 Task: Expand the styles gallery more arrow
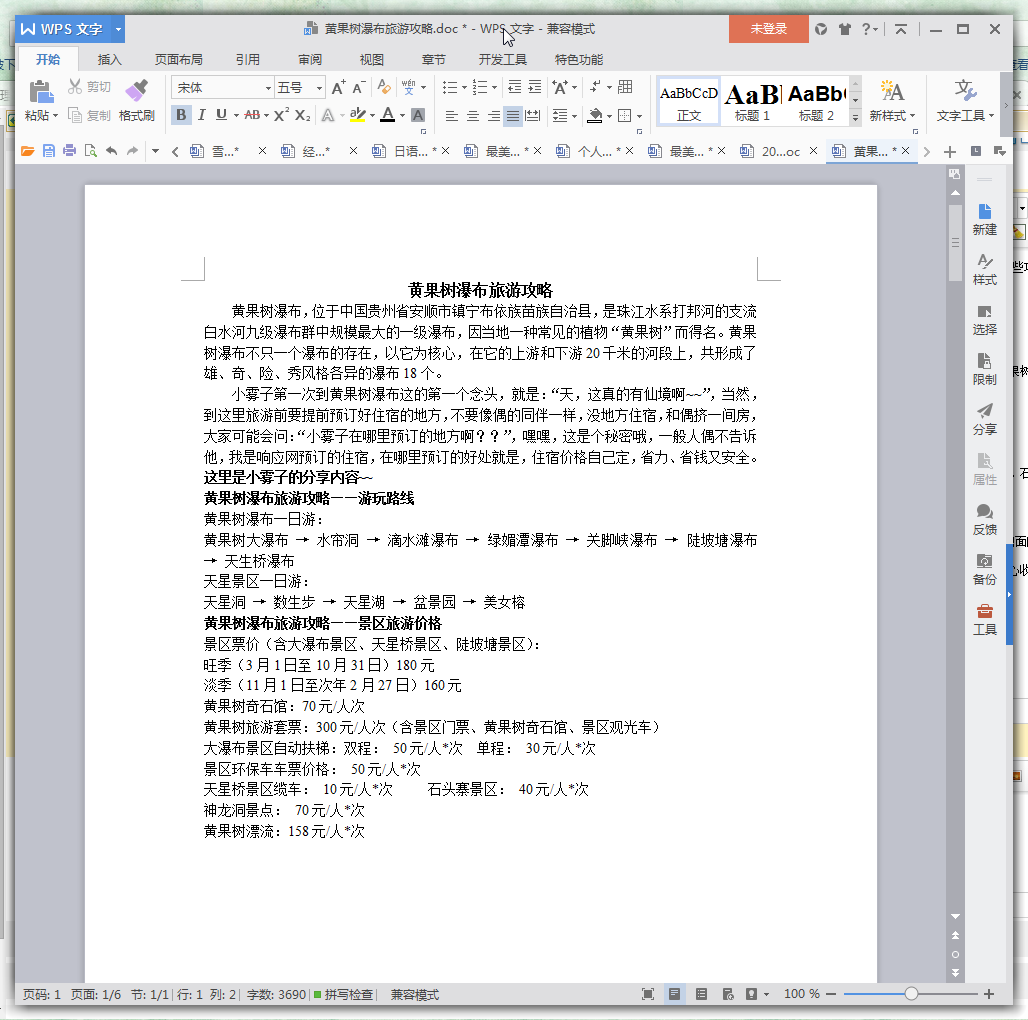(855, 117)
